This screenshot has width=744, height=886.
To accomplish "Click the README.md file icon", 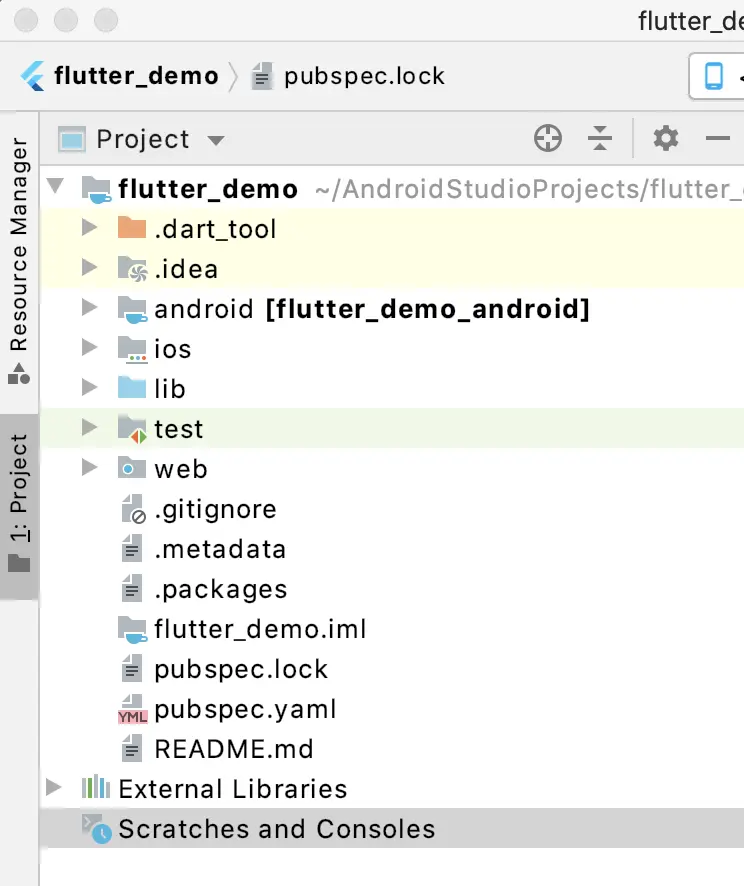I will [x=132, y=748].
